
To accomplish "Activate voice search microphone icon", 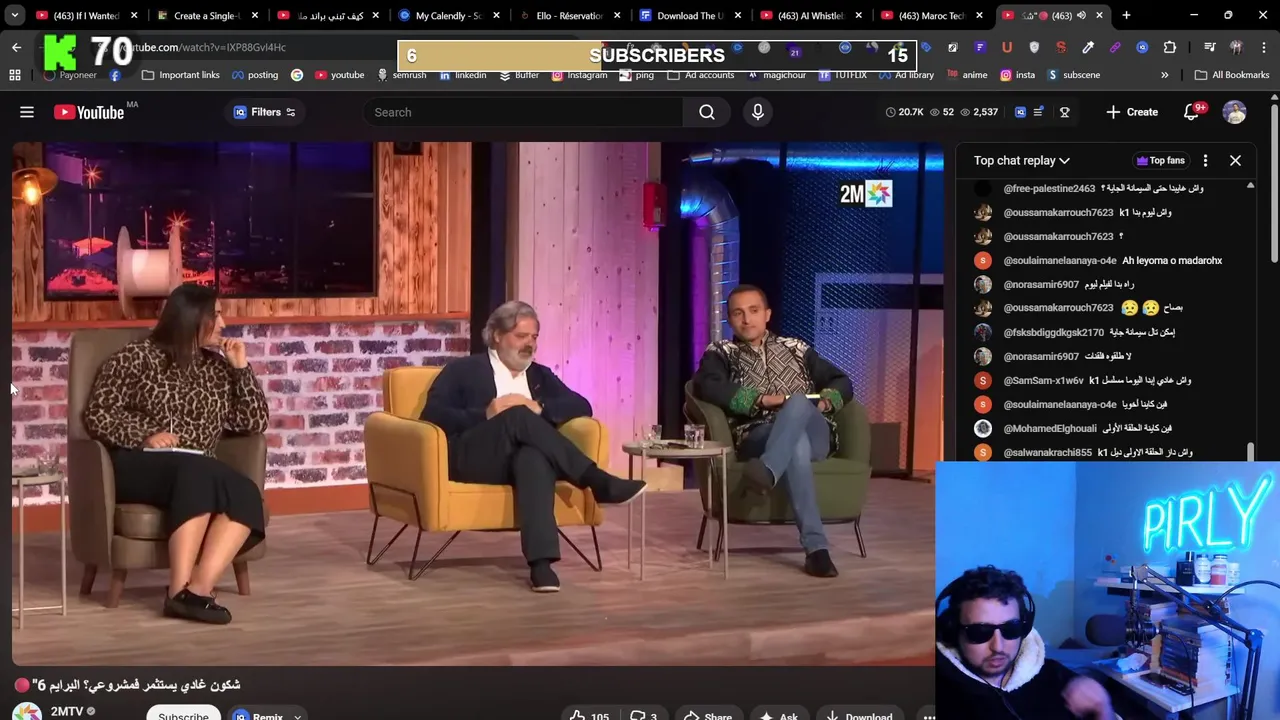I will (x=758, y=112).
